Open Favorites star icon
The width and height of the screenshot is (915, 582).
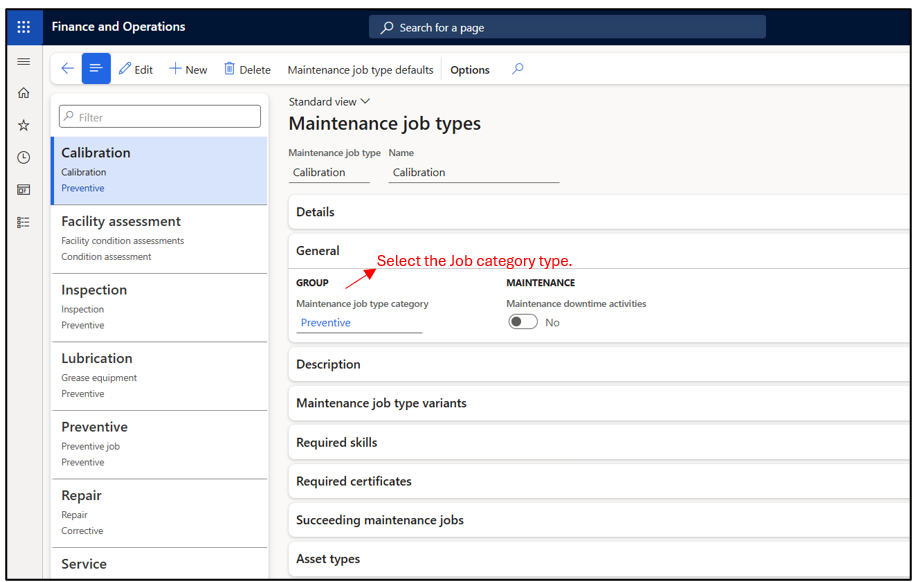coord(24,125)
